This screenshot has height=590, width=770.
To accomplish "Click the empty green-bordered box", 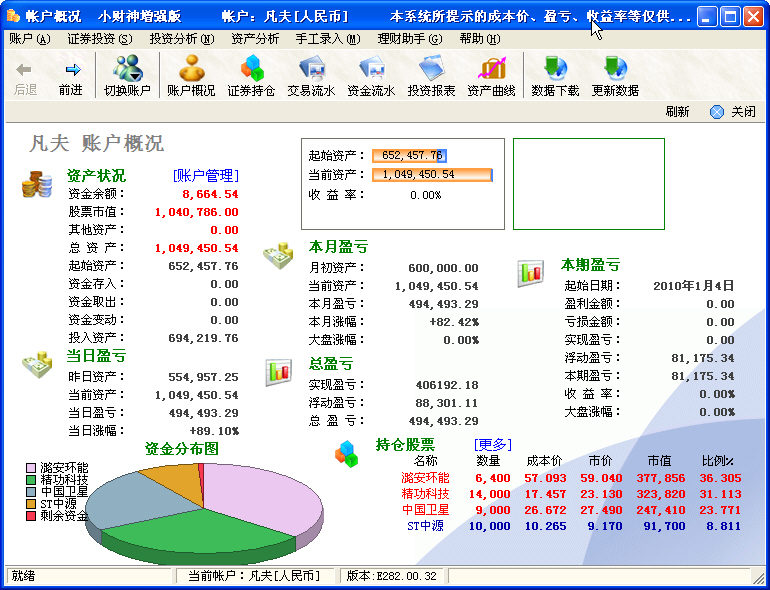I will (589, 184).
